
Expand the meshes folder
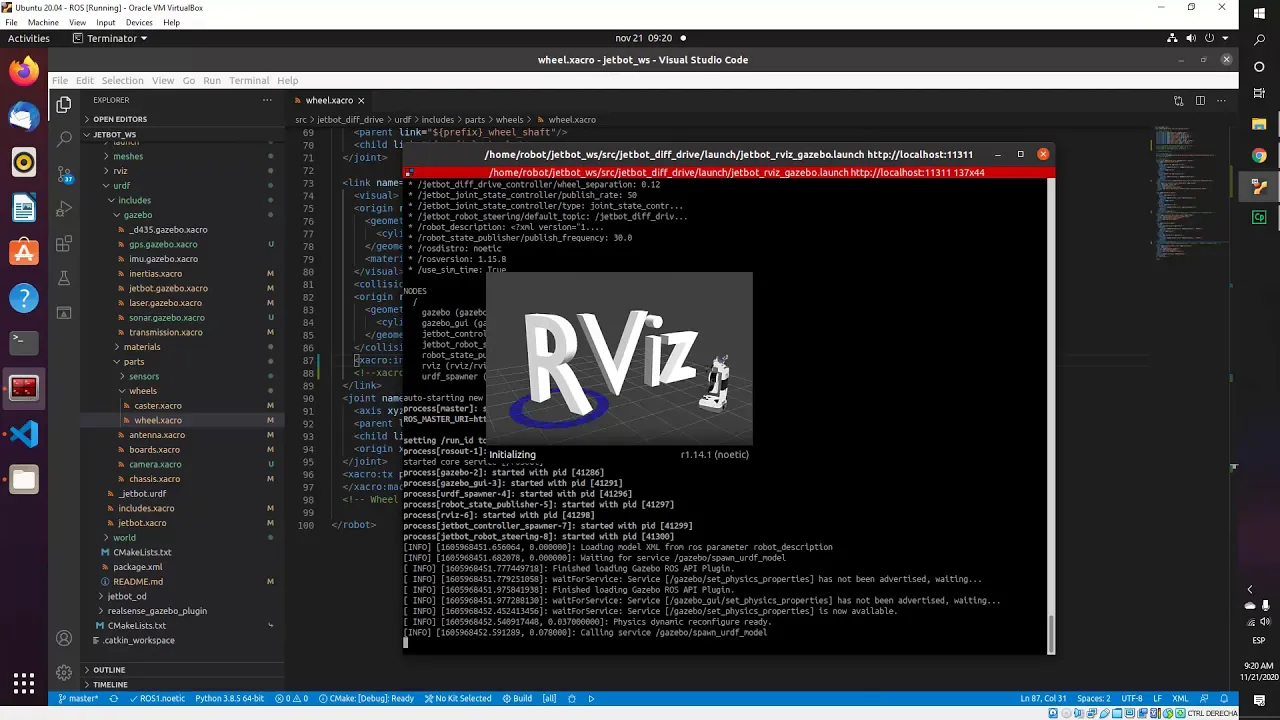tap(127, 156)
